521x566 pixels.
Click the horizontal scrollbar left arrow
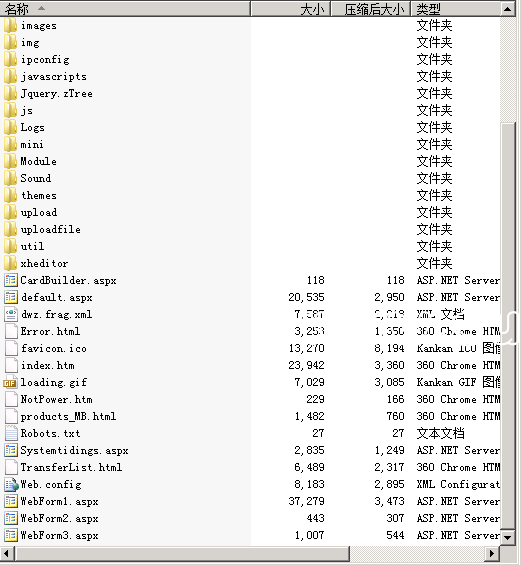tap(6, 553)
